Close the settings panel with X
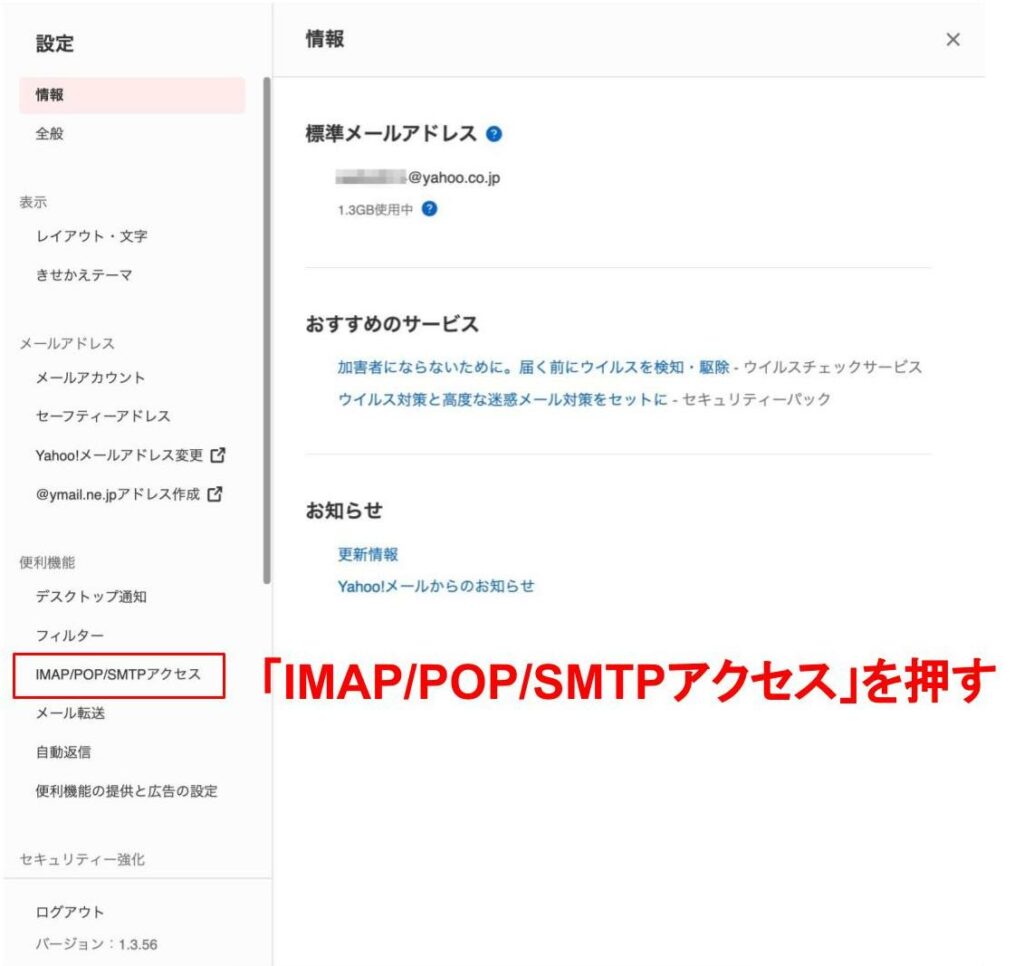 pyautogui.click(x=952, y=39)
